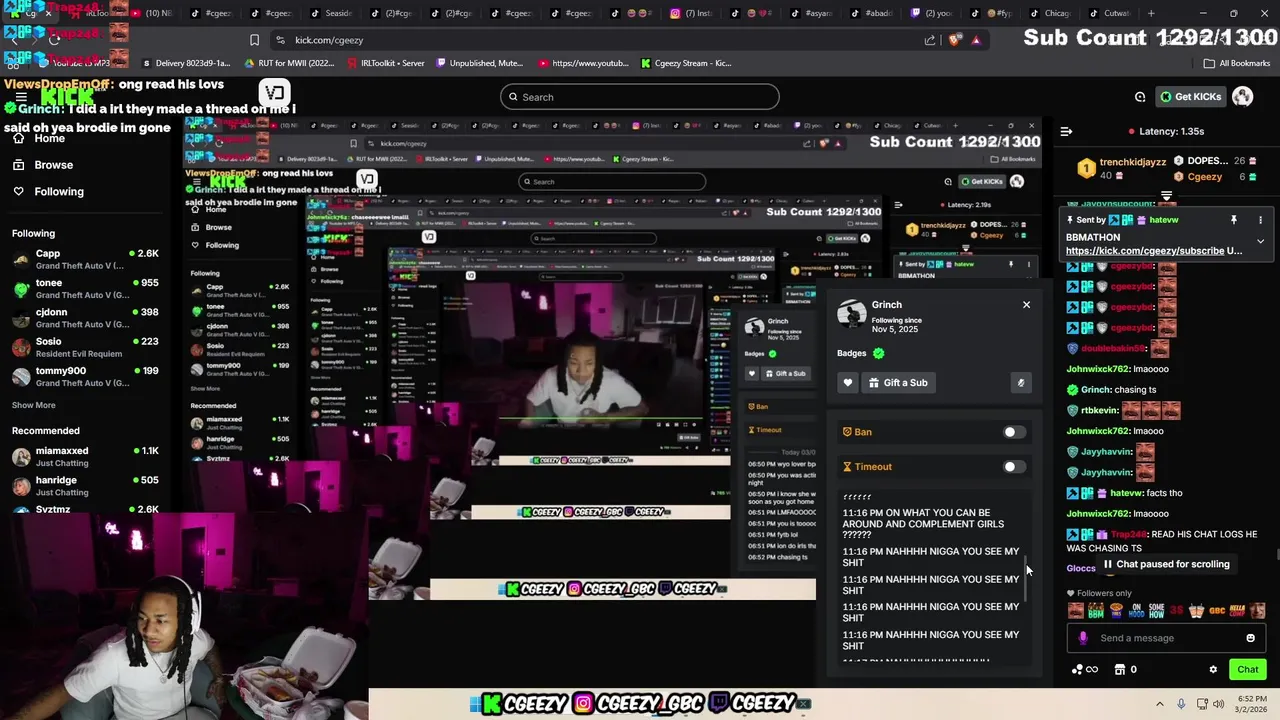Go to Home in sidebar
Viewport: 1280px width, 720px height.
[x=40, y=138]
